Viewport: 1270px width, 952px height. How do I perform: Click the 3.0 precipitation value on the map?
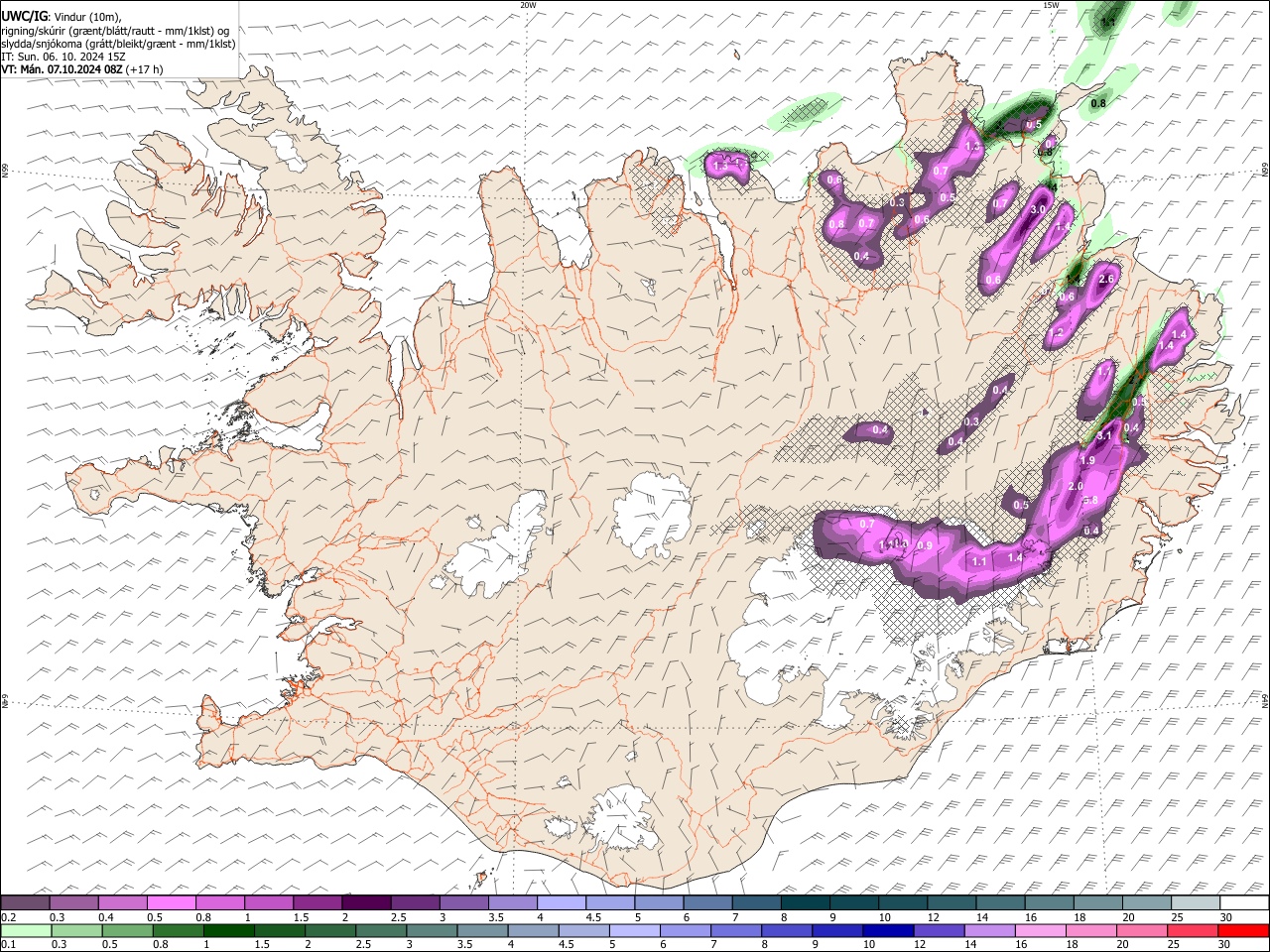click(x=1039, y=210)
